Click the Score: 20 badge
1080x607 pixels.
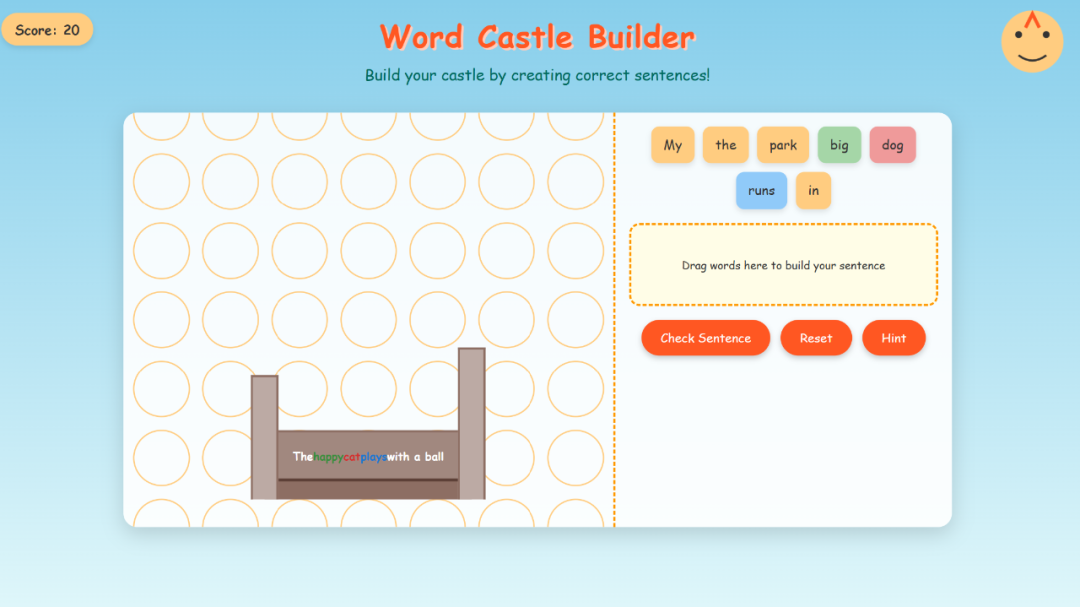tap(47, 30)
